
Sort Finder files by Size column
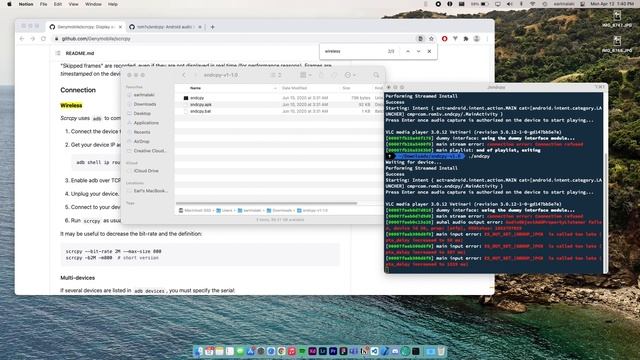tap(347, 88)
